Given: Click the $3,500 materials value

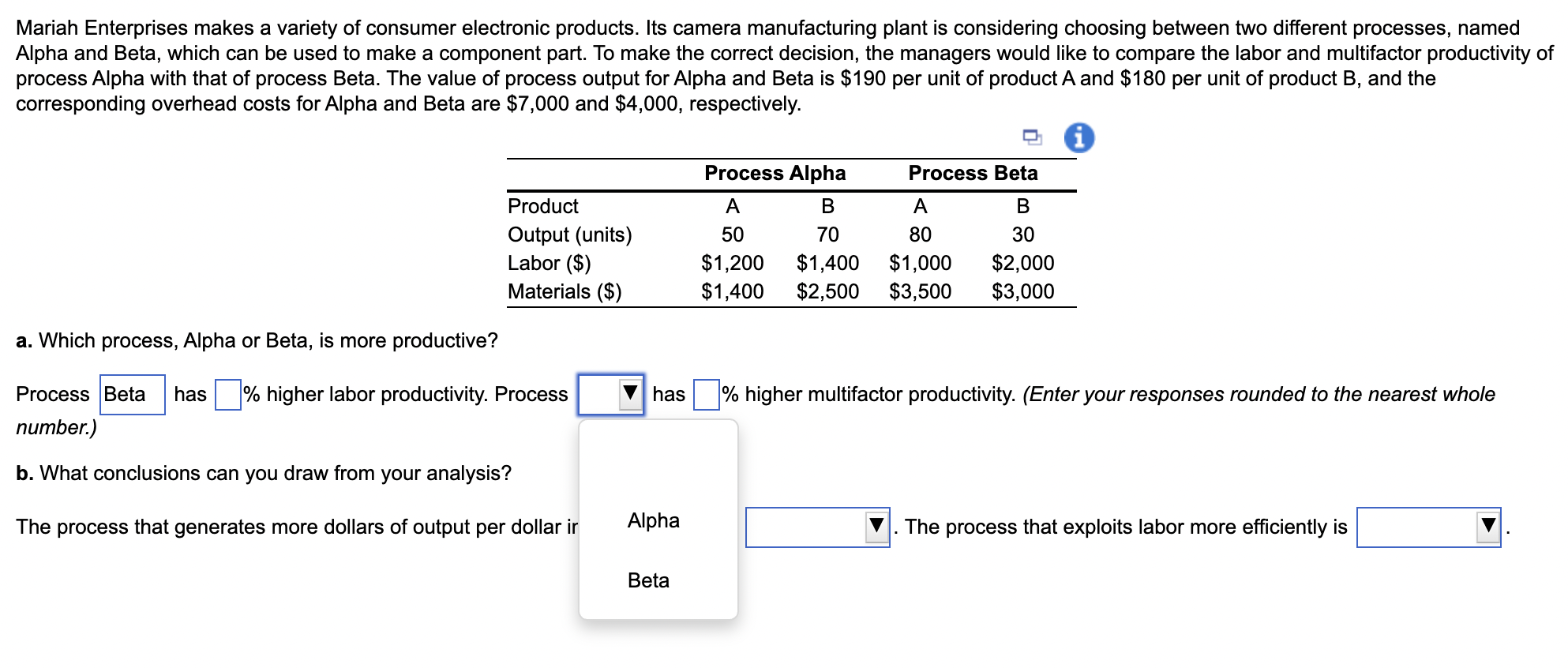Looking at the screenshot, I should pyautogui.click(x=920, y=291).
